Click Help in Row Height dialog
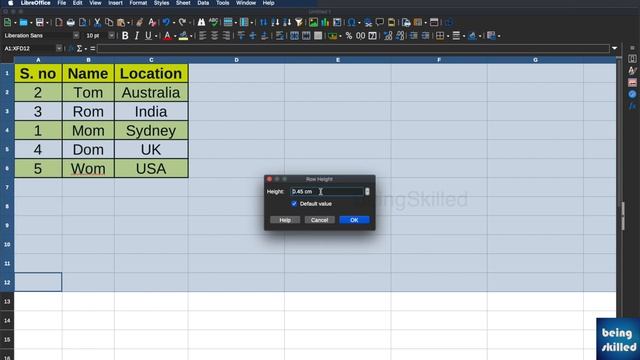 pos(285,220)
